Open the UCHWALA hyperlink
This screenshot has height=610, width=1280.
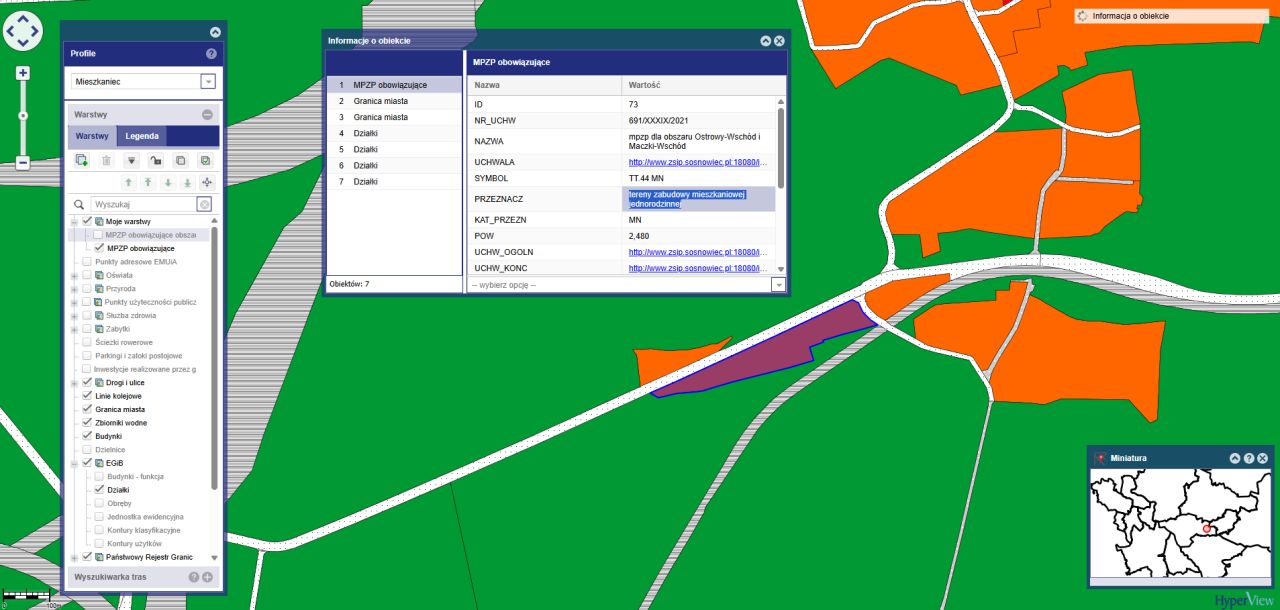[698, 162]
